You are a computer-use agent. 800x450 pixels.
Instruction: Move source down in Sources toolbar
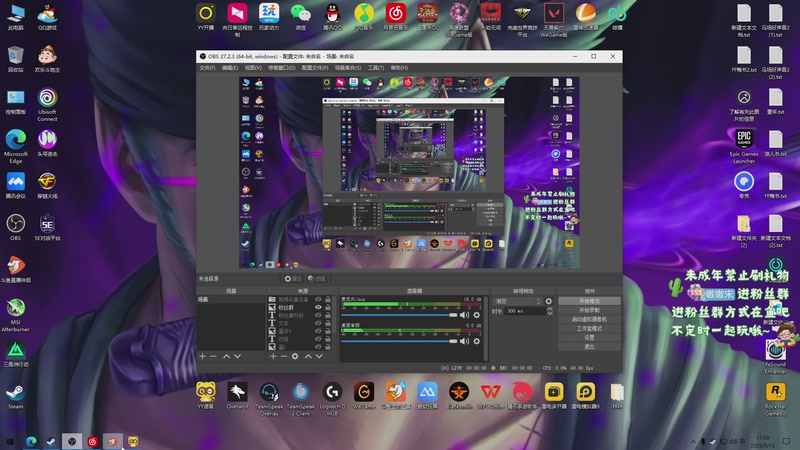coord(319,356)
